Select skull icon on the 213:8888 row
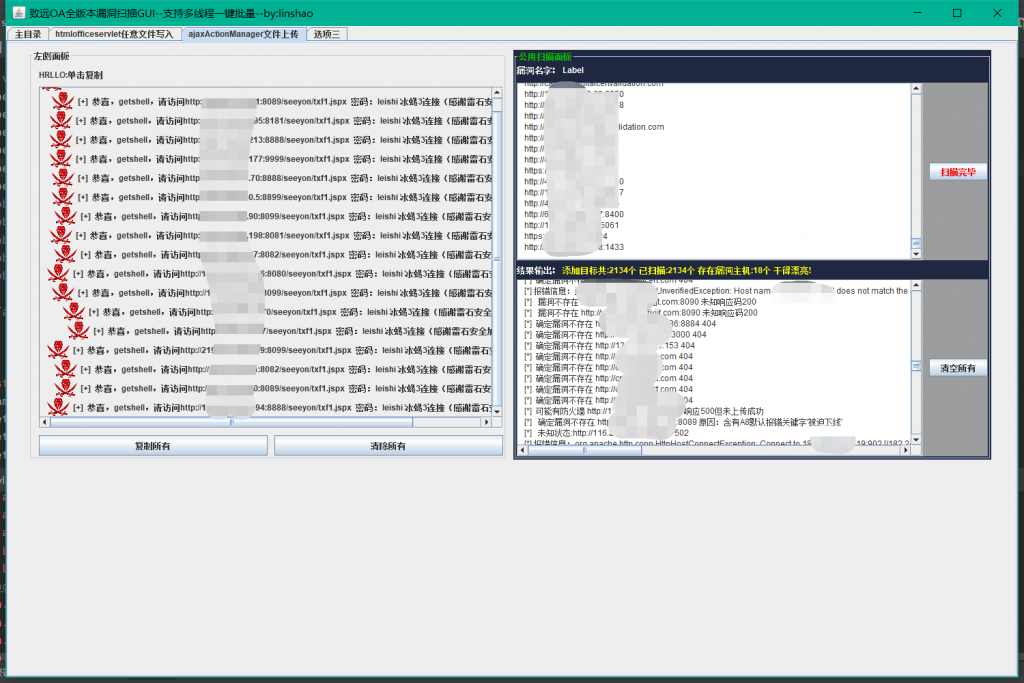The width and height of the screenshot is (1024, 683). click(x=61, y=139)
